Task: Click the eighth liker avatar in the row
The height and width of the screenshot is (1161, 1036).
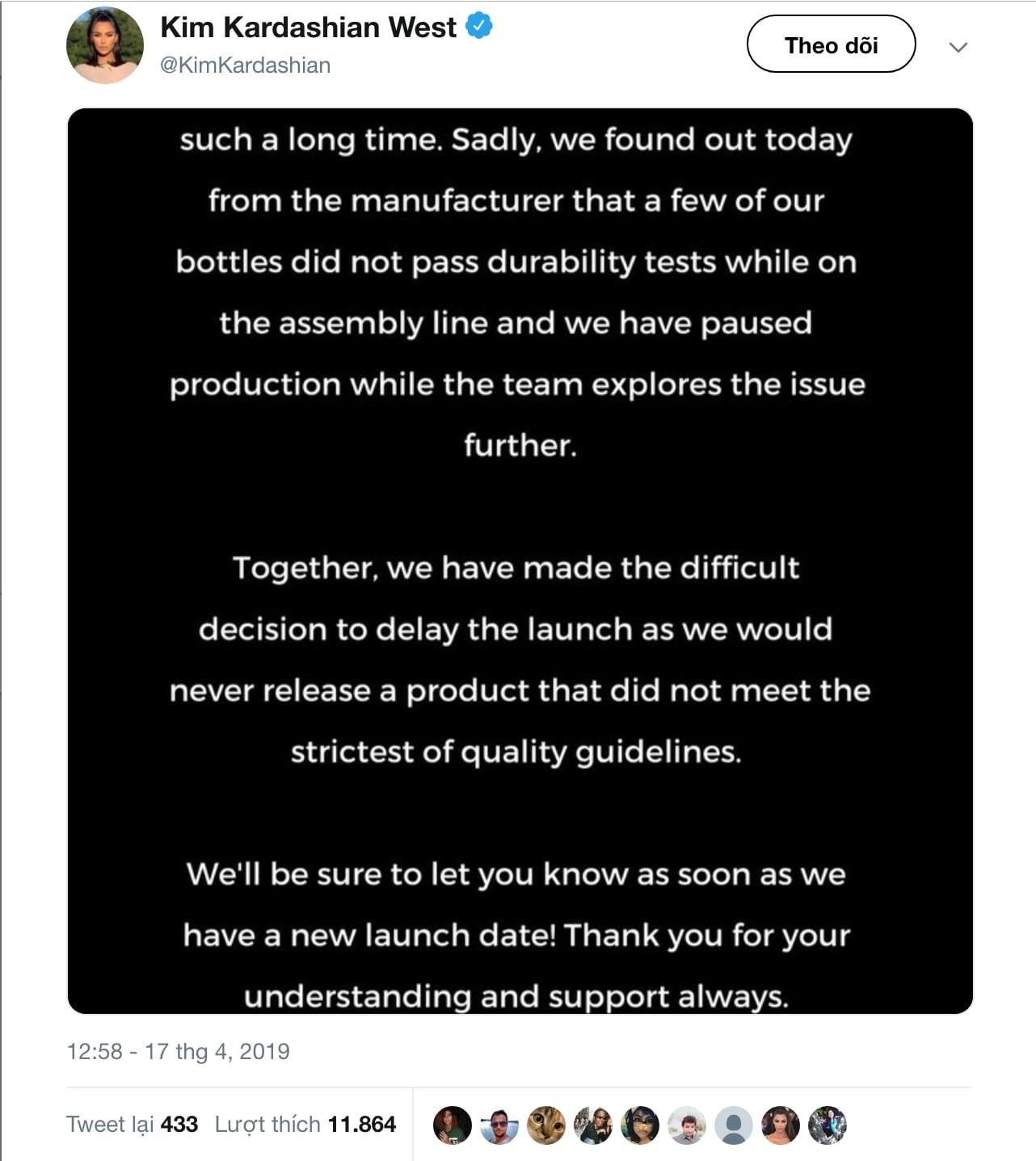Action: click(781, 1125)
